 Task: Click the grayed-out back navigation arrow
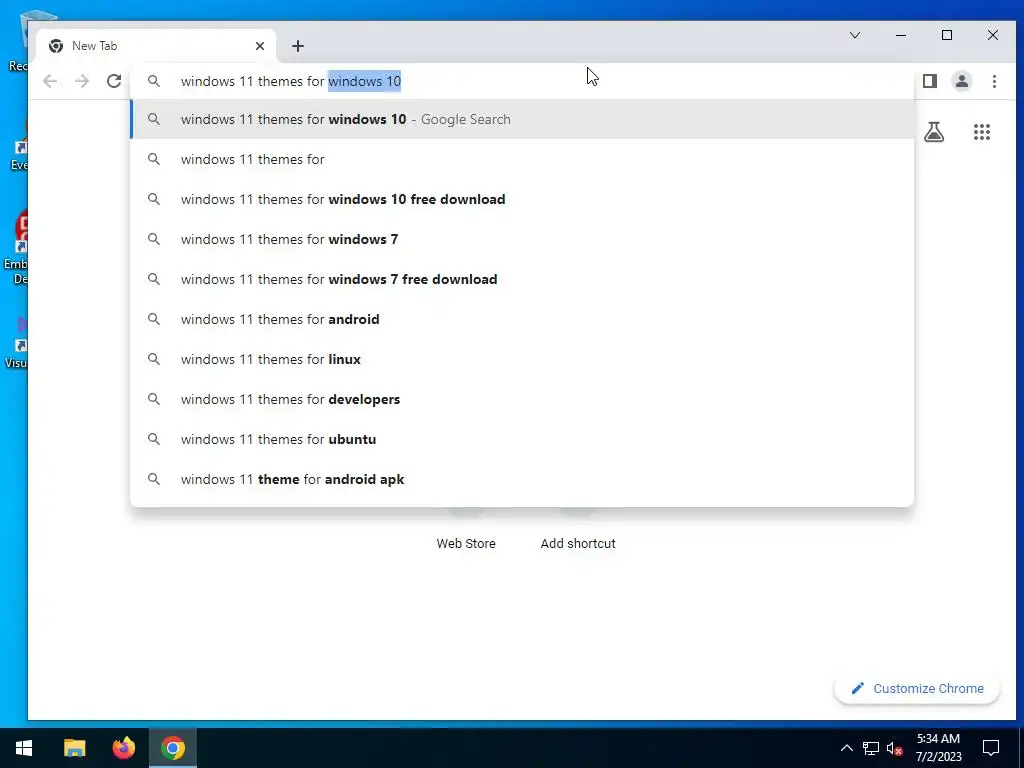click(x=50, y=81)
